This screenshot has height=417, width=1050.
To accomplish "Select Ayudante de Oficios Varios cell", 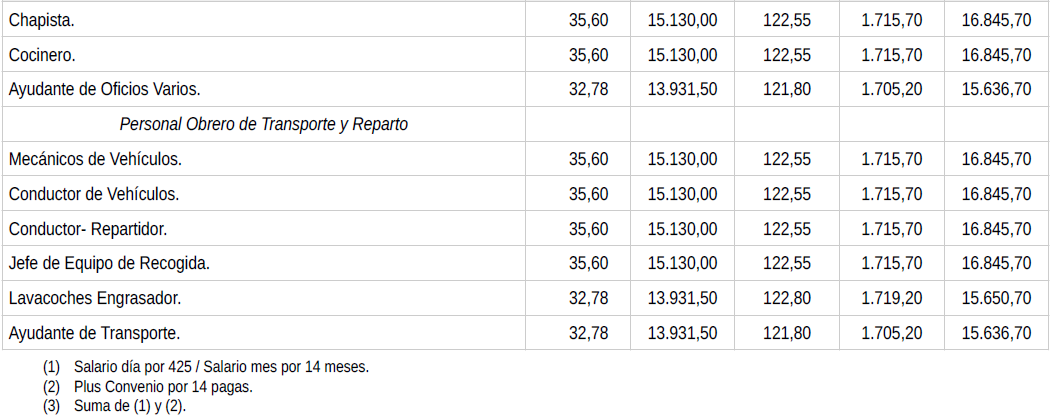I will click(x=105, y=89).
